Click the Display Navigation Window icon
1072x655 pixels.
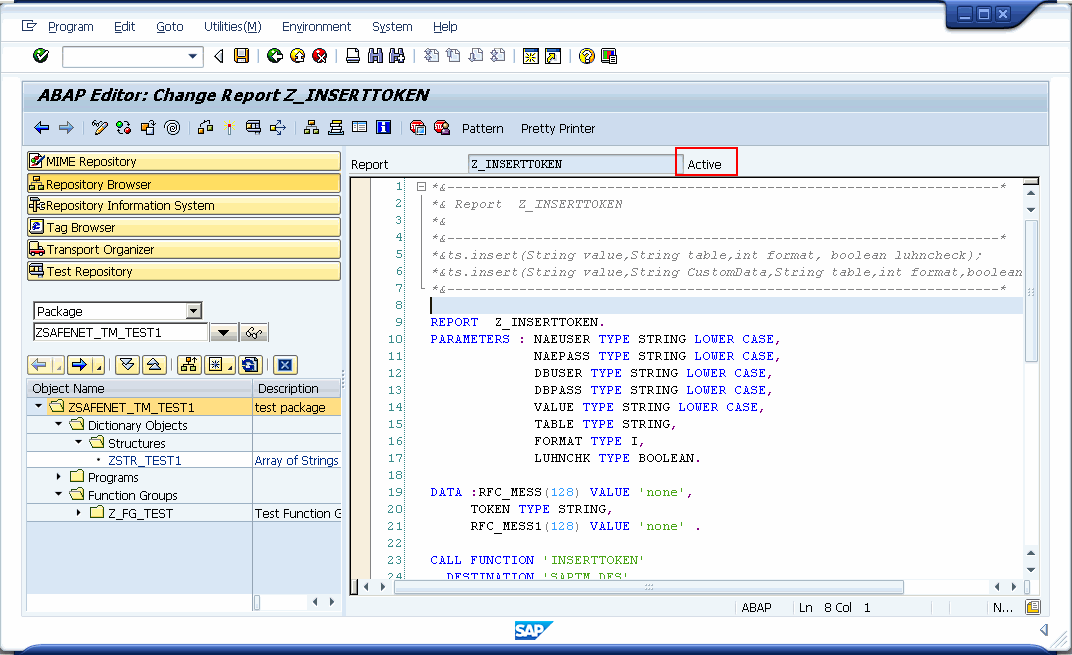click(x=336, y=128)
